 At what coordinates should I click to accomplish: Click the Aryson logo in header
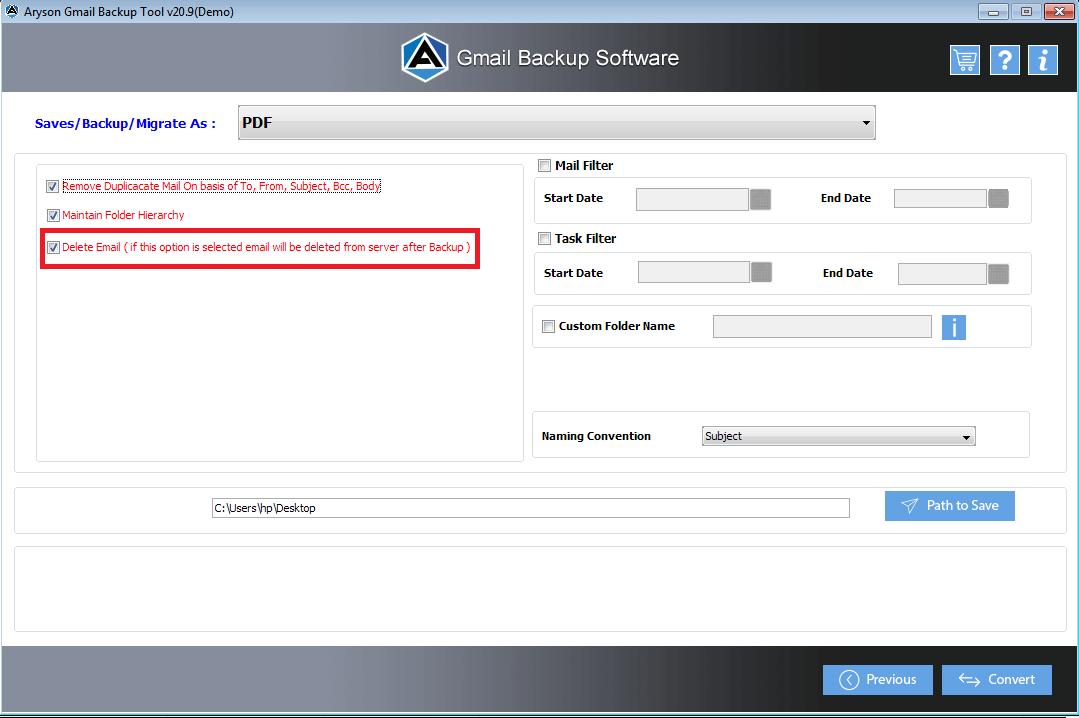click(425, 58)
